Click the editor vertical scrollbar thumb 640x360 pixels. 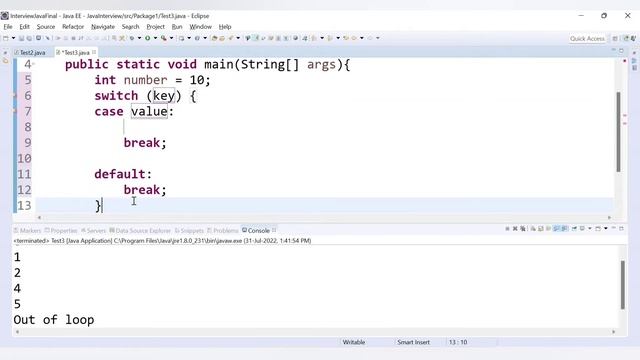pyautogui.click(x=618, y=132)
